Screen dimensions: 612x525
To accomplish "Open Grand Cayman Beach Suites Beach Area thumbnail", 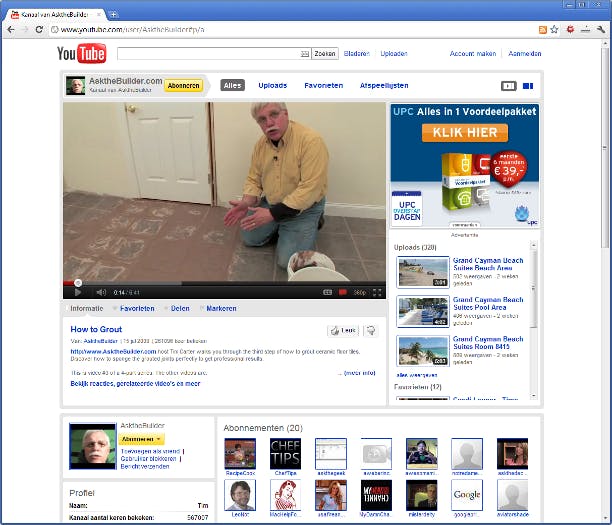I will pos(423,272).
